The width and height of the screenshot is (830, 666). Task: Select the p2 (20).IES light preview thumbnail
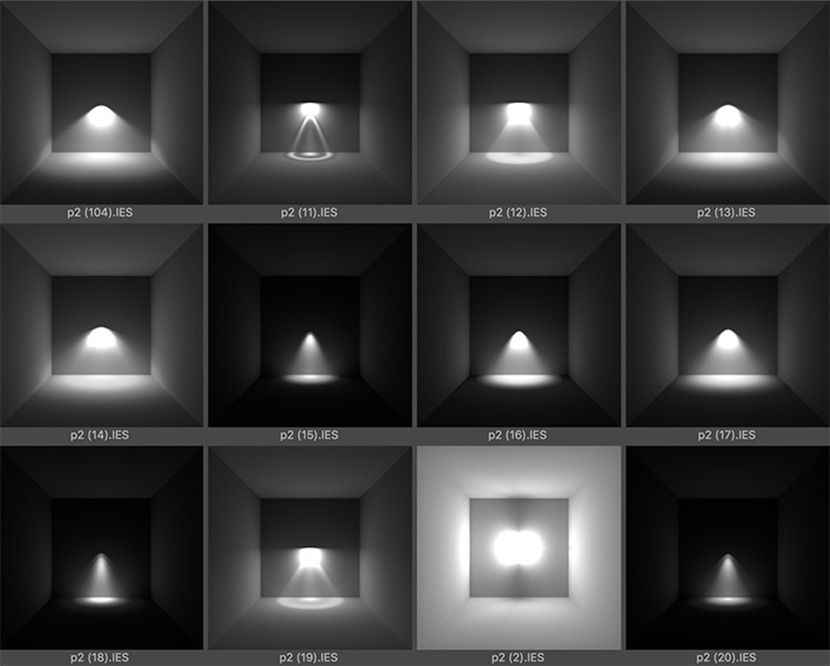(x=728, y=547)
